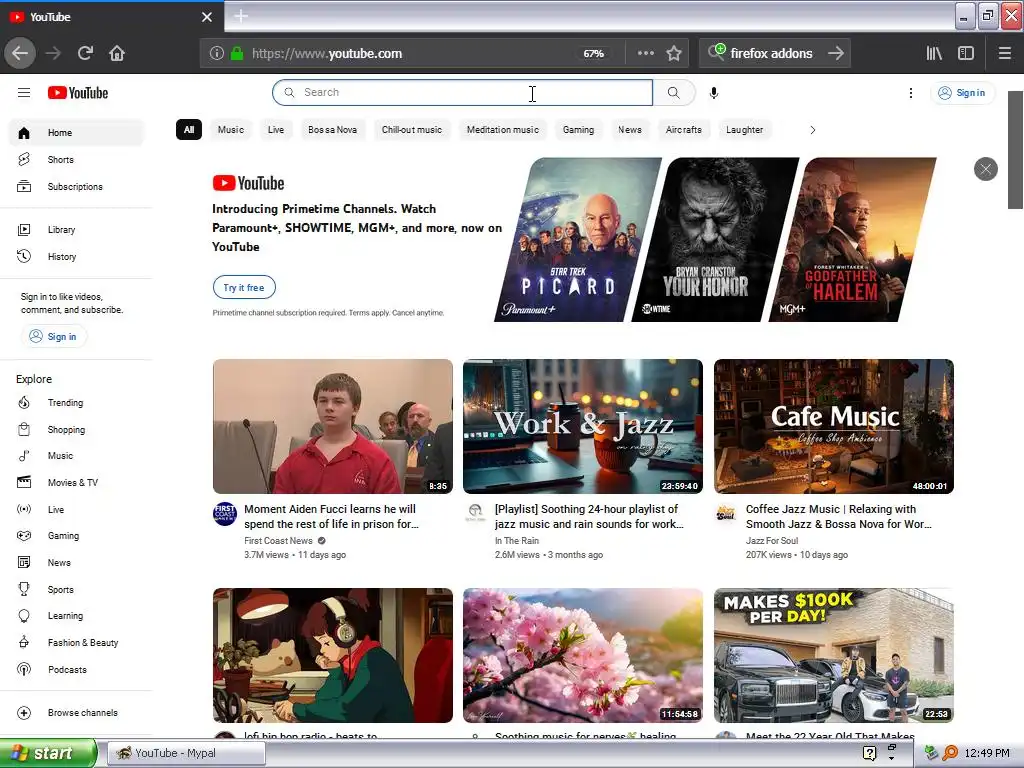The width and height of the screenshot is (1024, 768).
Task: Open Live in Explore sidebar
Action: pos(76,509)
